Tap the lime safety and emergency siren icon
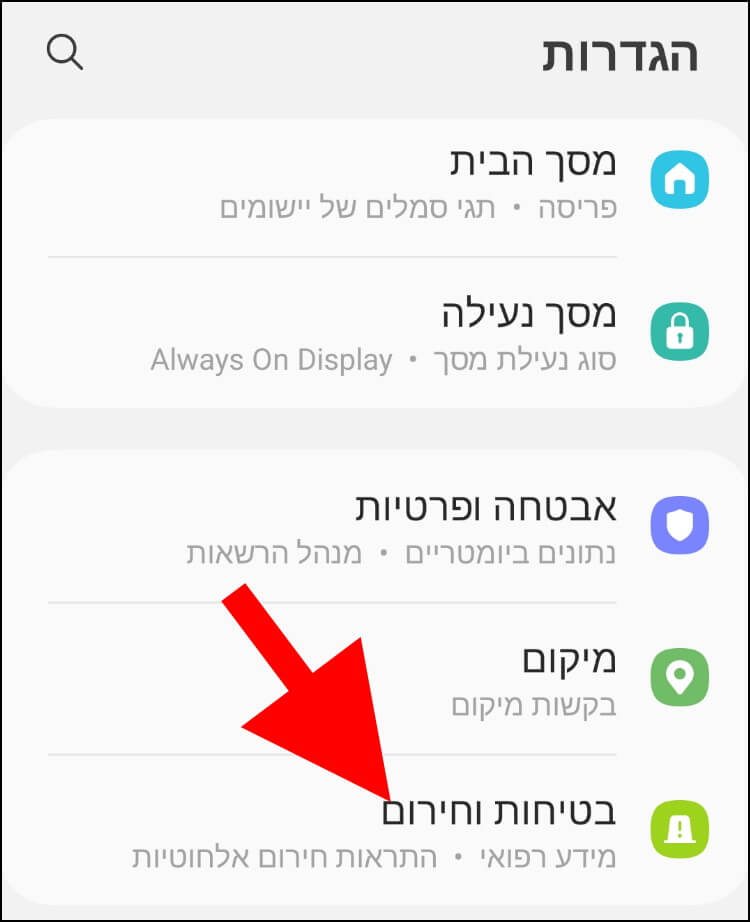Viewport: 750px width, 922px height. pyautogui.click(x=679, y=829)
